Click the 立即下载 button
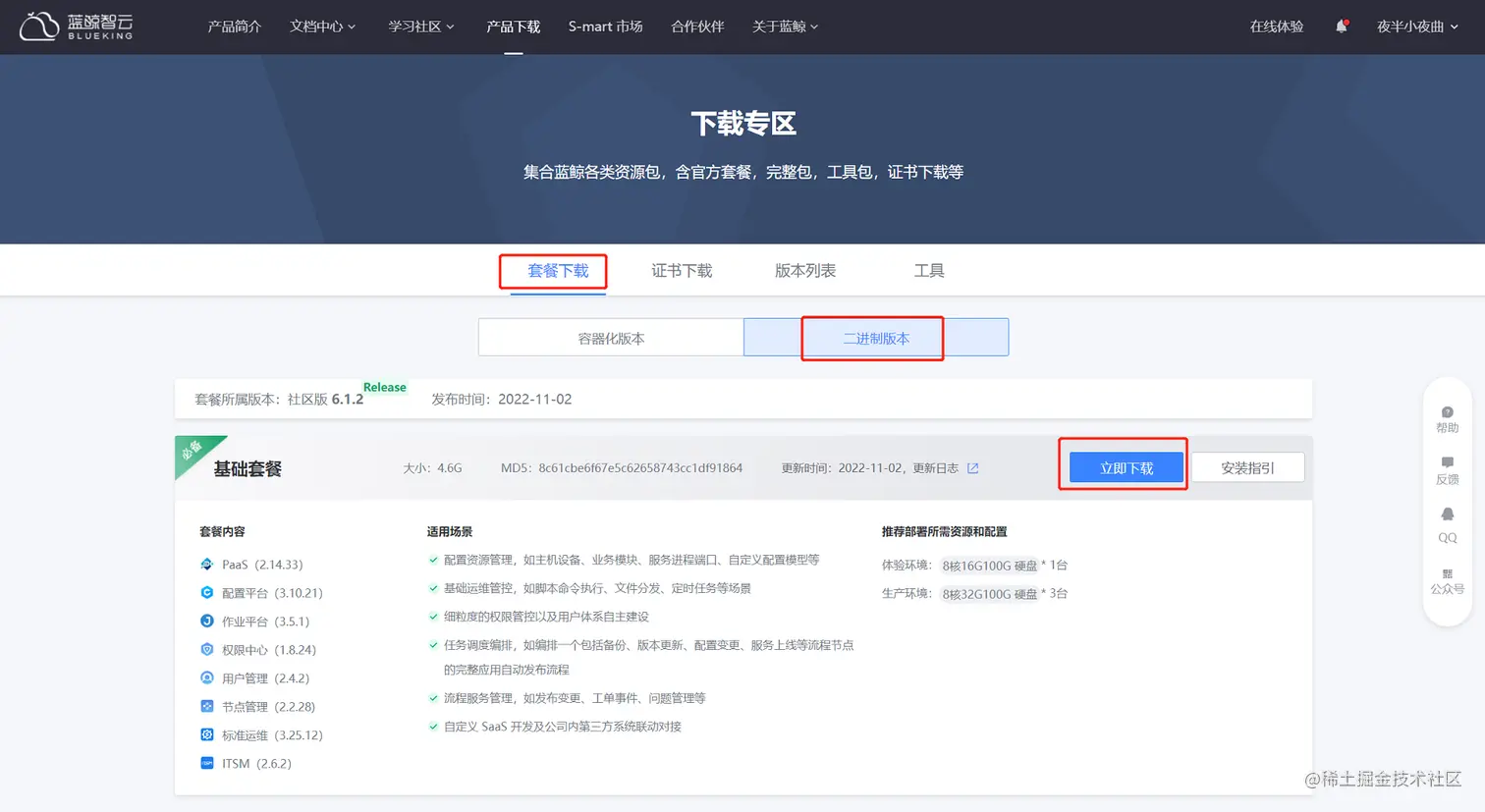 [1127, 468]
